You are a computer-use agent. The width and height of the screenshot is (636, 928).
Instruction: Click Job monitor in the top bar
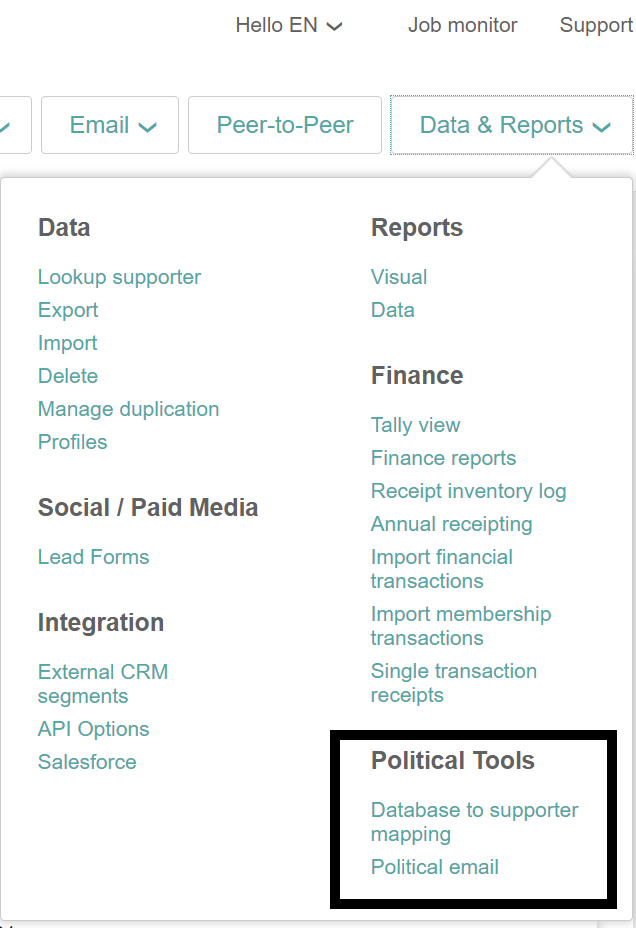tap(462, 26)
